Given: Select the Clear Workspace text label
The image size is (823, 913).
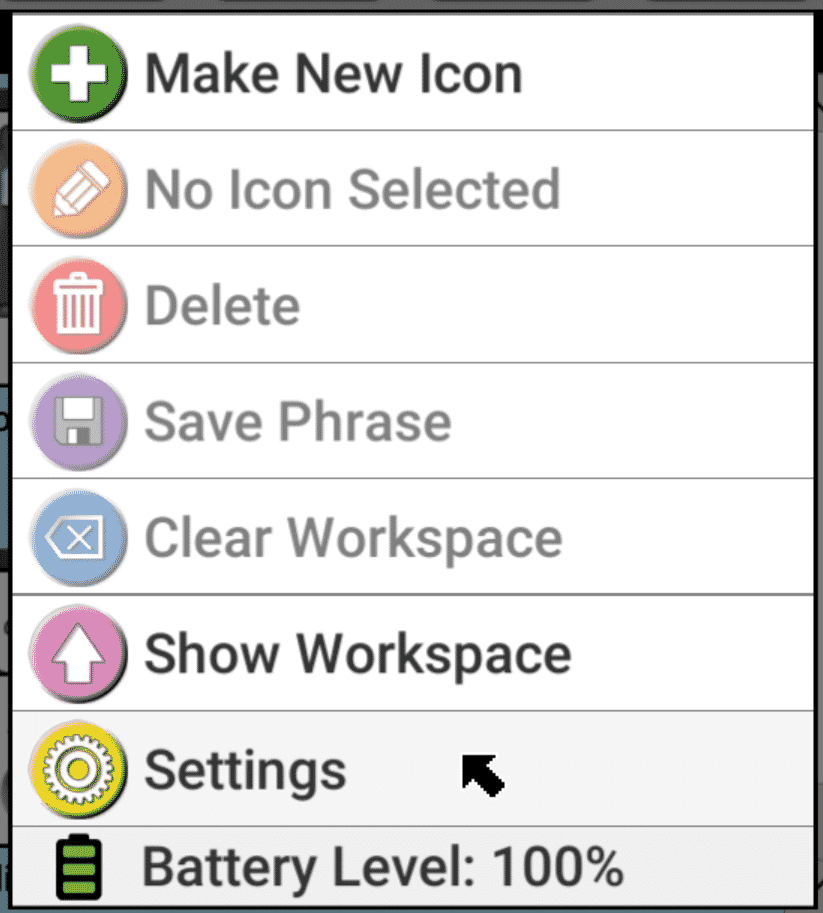Looking at the screenshot, I should click(353, 538).
